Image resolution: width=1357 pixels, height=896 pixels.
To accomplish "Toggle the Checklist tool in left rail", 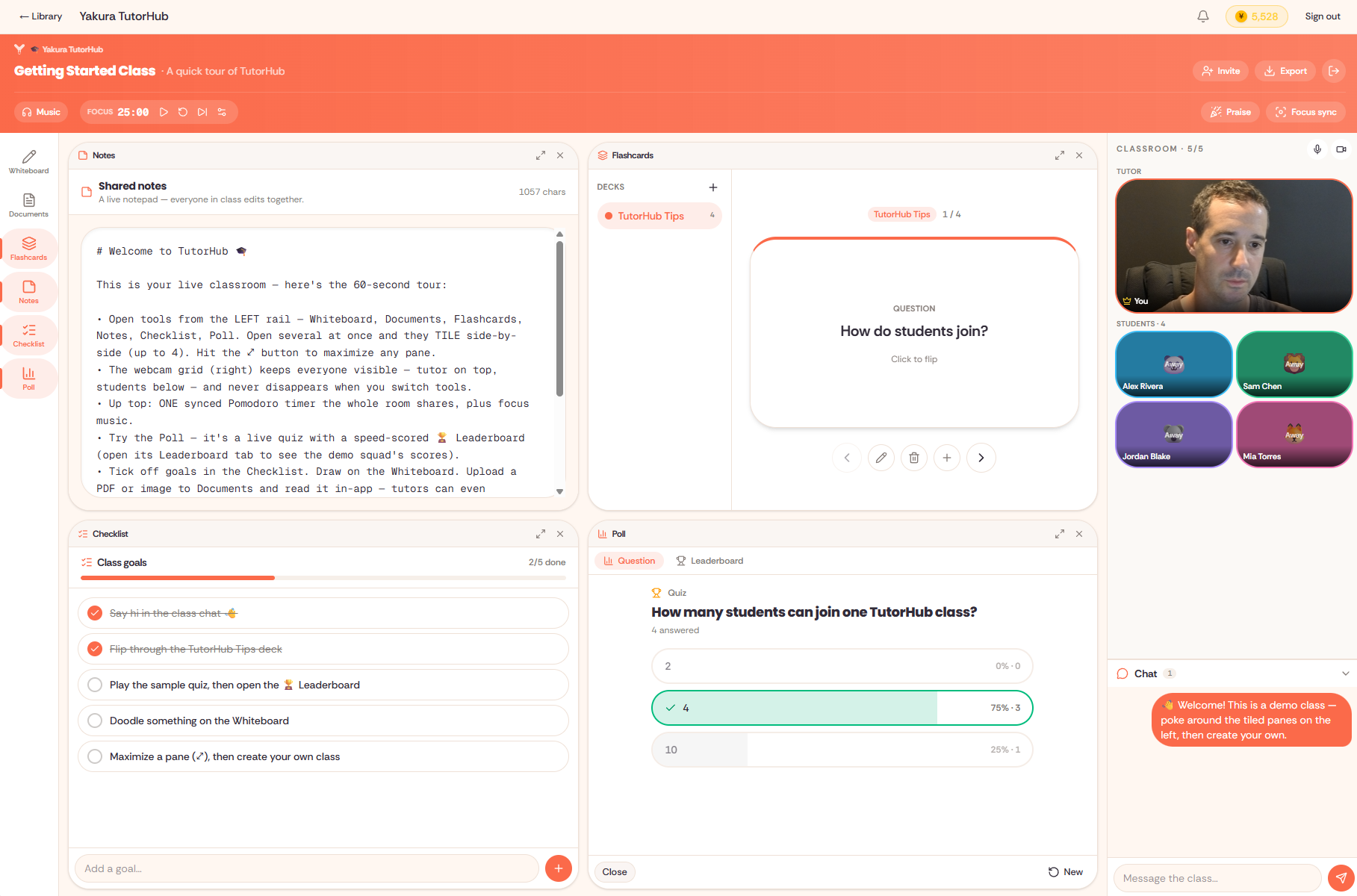I will 28,335.
